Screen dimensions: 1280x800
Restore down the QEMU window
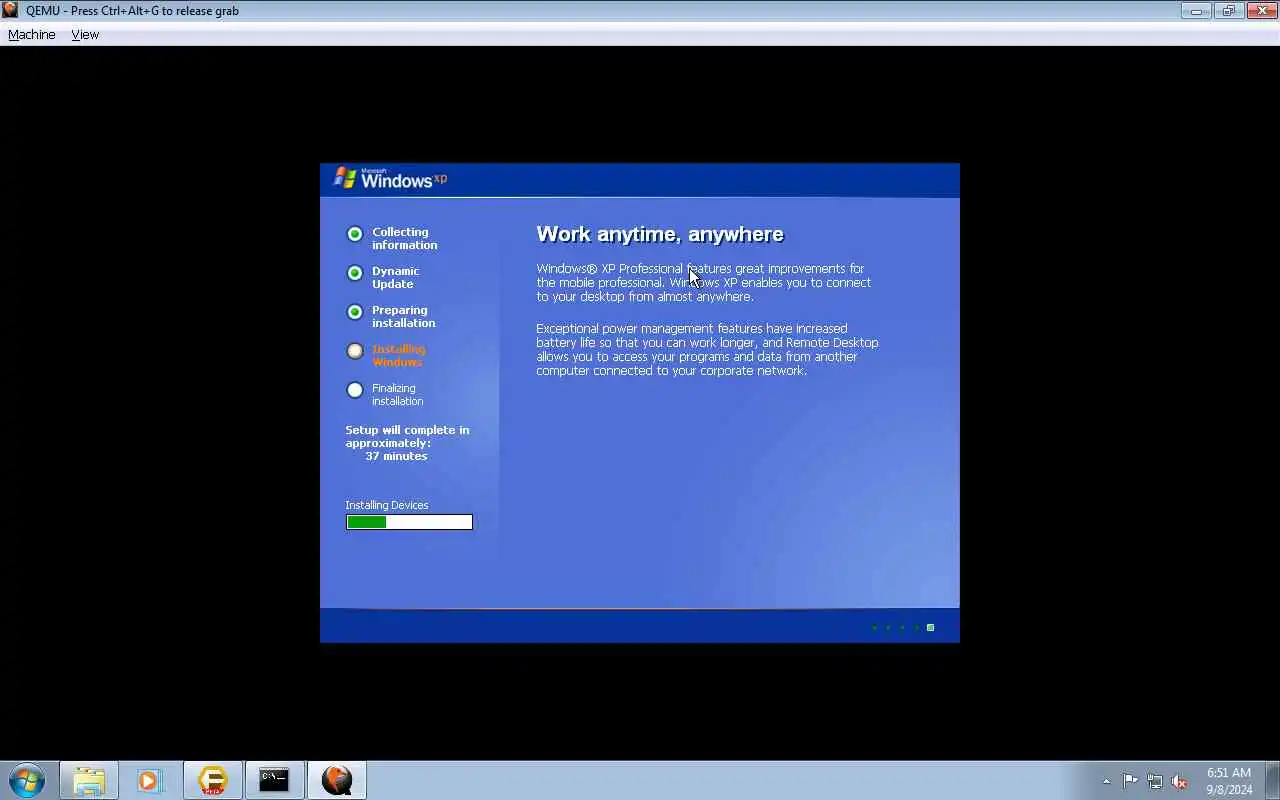click(x=1228, y=11)
